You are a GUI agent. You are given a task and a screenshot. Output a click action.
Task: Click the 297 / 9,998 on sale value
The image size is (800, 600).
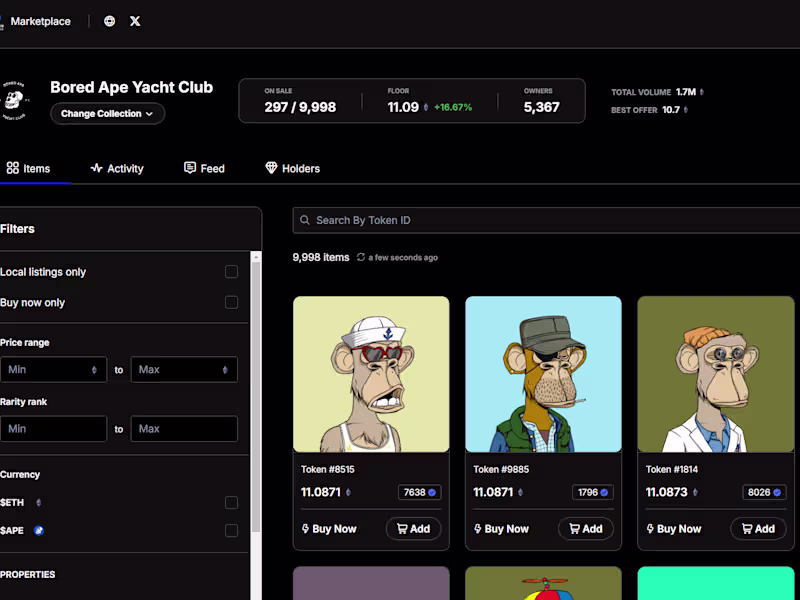[x=300, y=107]
